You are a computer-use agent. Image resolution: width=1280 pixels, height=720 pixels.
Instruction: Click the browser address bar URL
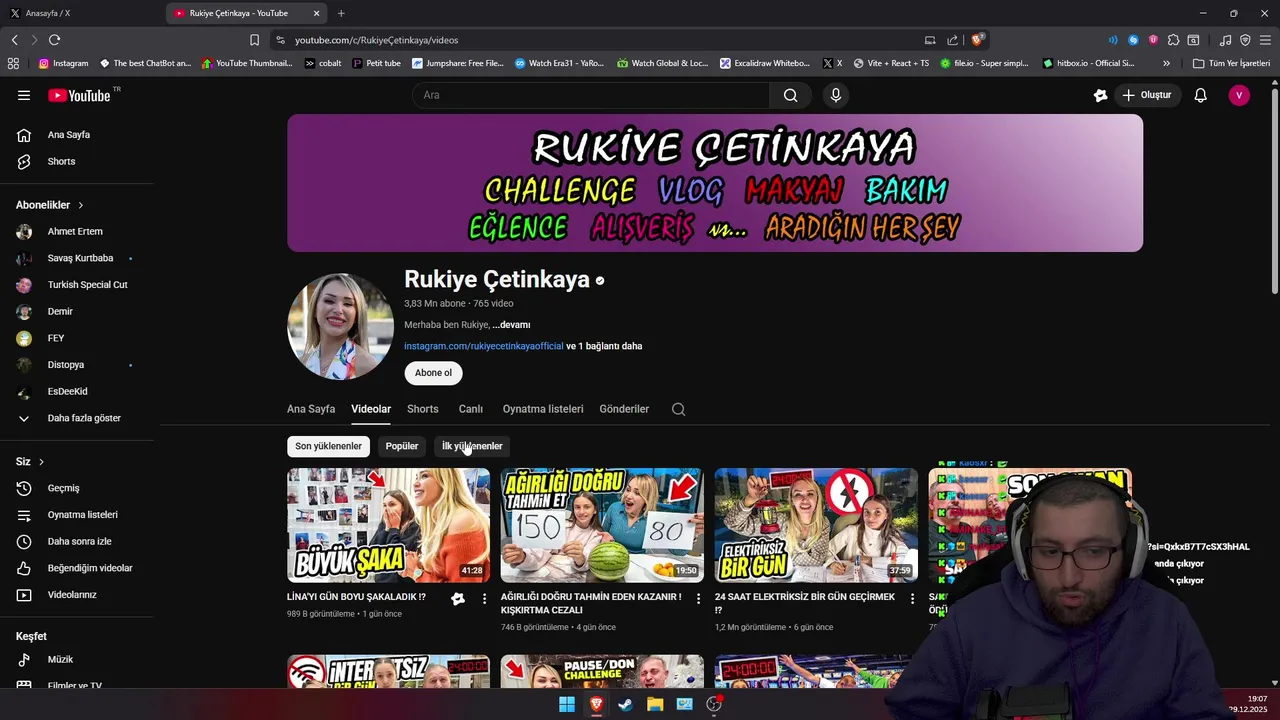click(376, 40)
